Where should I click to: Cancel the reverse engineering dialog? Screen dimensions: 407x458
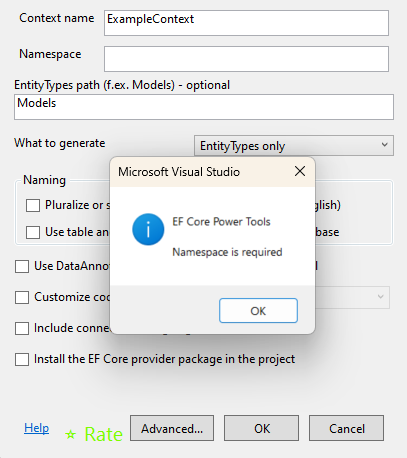pos(346,428)
